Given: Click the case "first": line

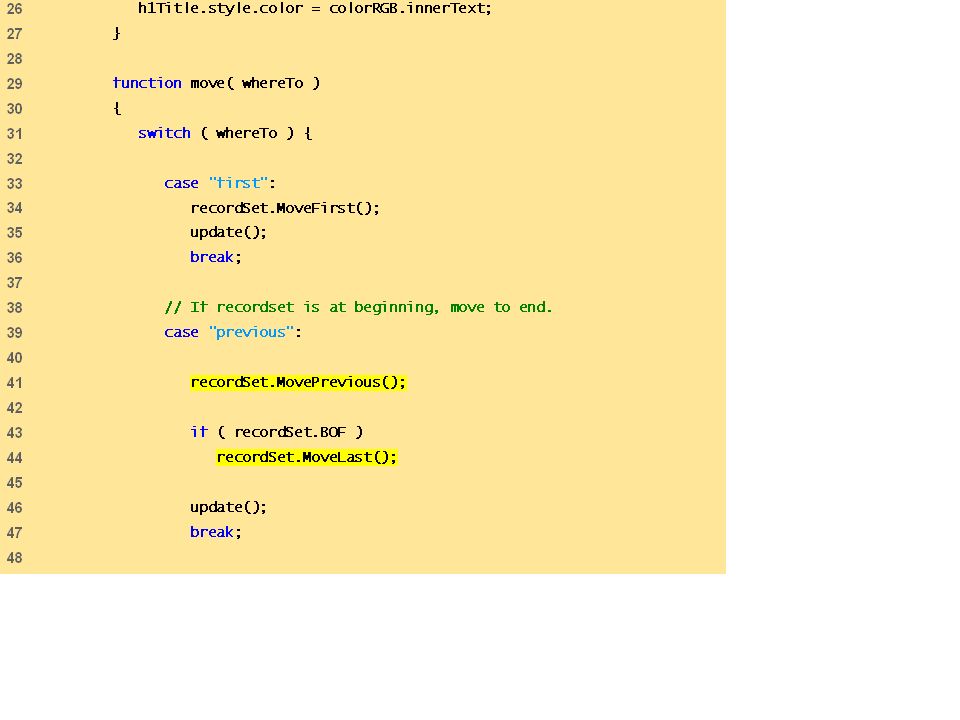Looking at the screenshot, I should click(220, 183).
